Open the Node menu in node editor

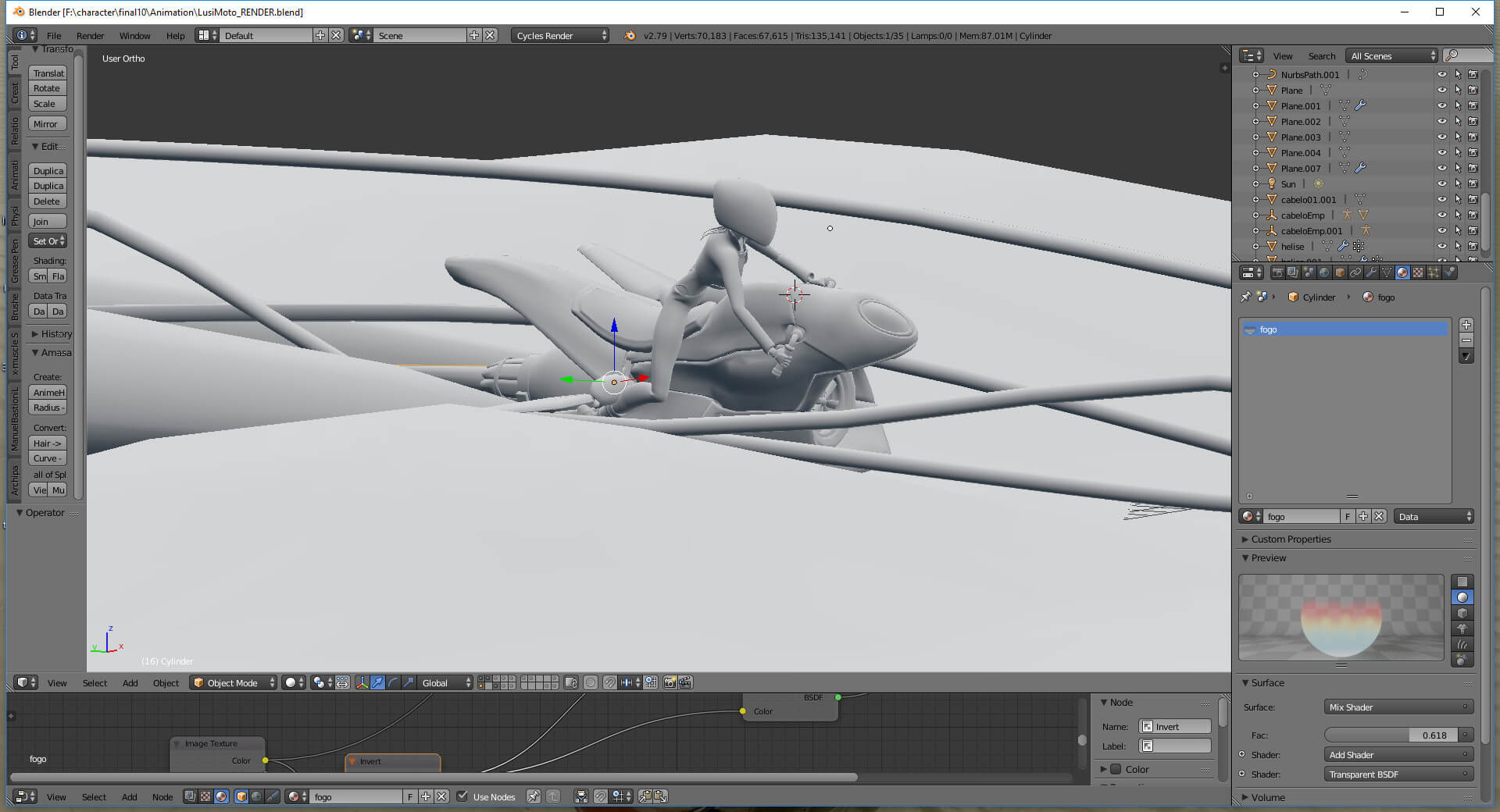(x=162, y=797)
